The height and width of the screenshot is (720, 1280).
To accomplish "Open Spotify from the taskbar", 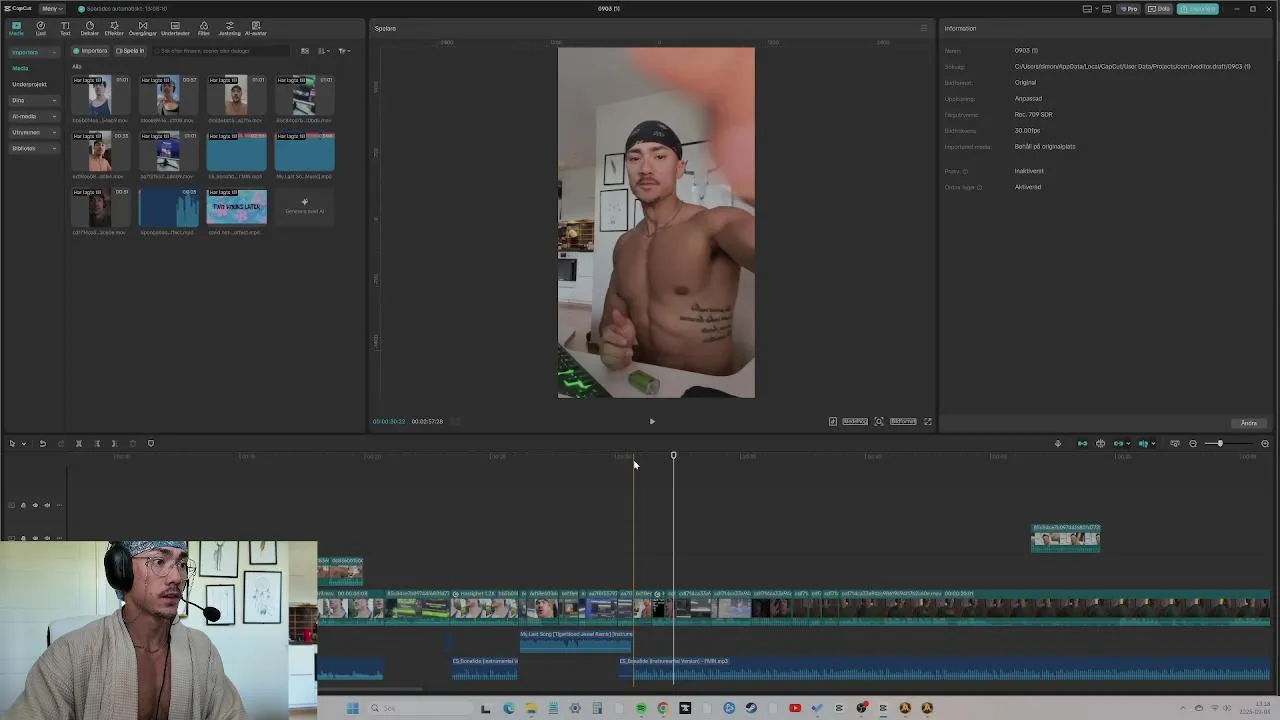I will click(x=641, y=708).
